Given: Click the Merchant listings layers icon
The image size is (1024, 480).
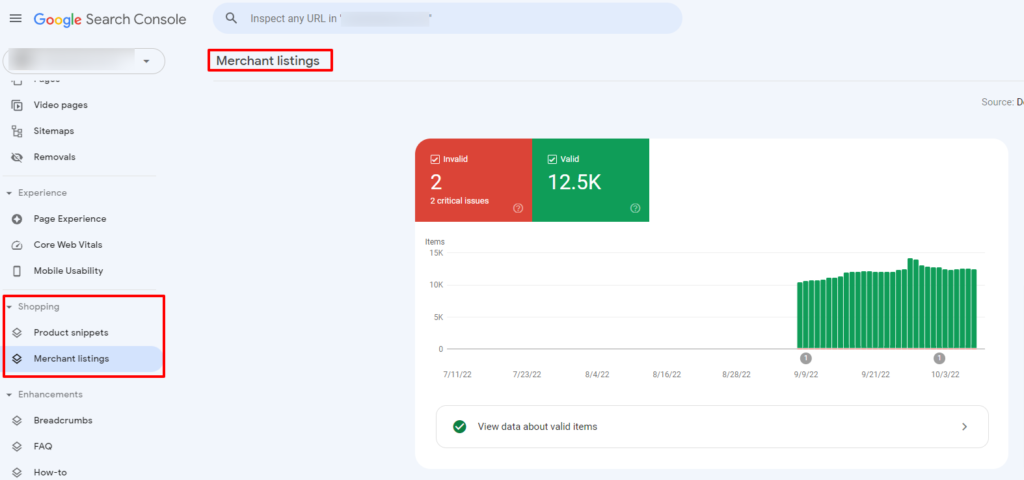Looking at the screenshot, I should pos(18,359).
